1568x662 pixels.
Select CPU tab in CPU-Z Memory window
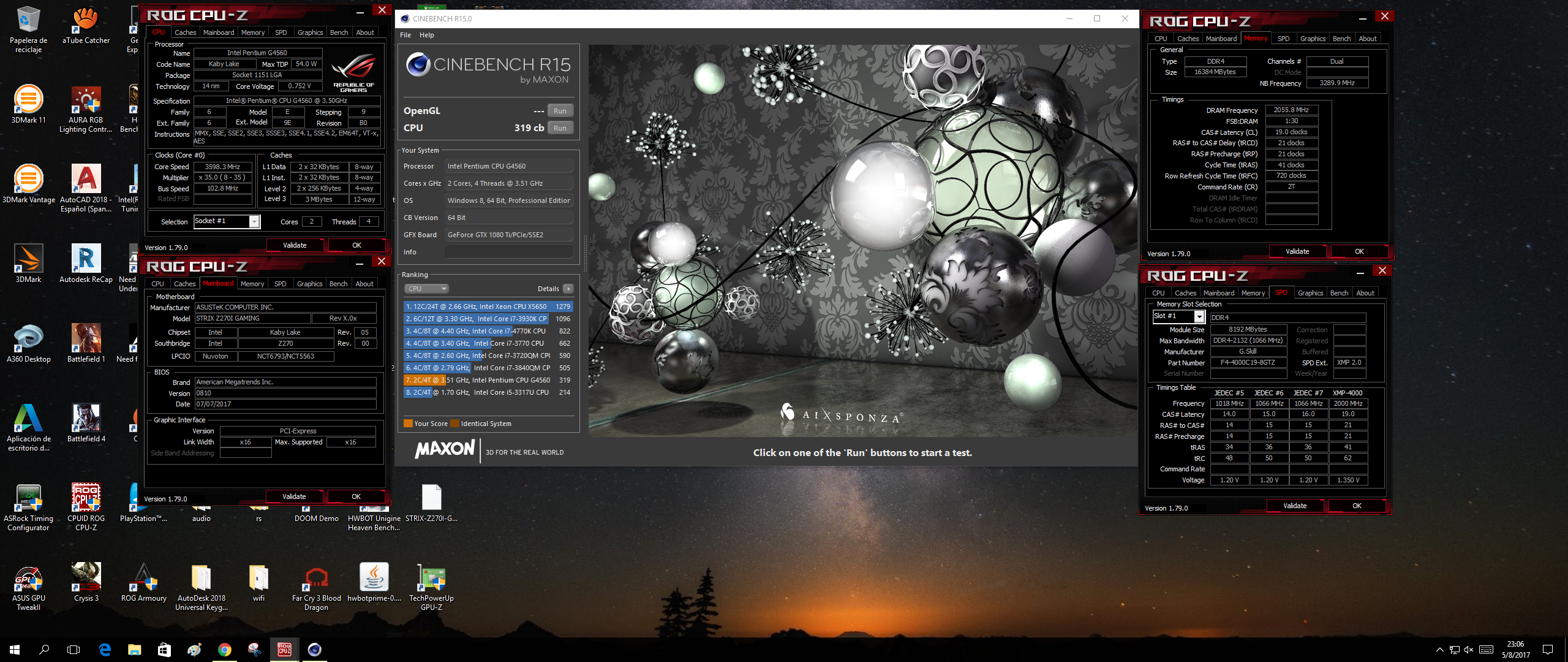point(1161,39)
